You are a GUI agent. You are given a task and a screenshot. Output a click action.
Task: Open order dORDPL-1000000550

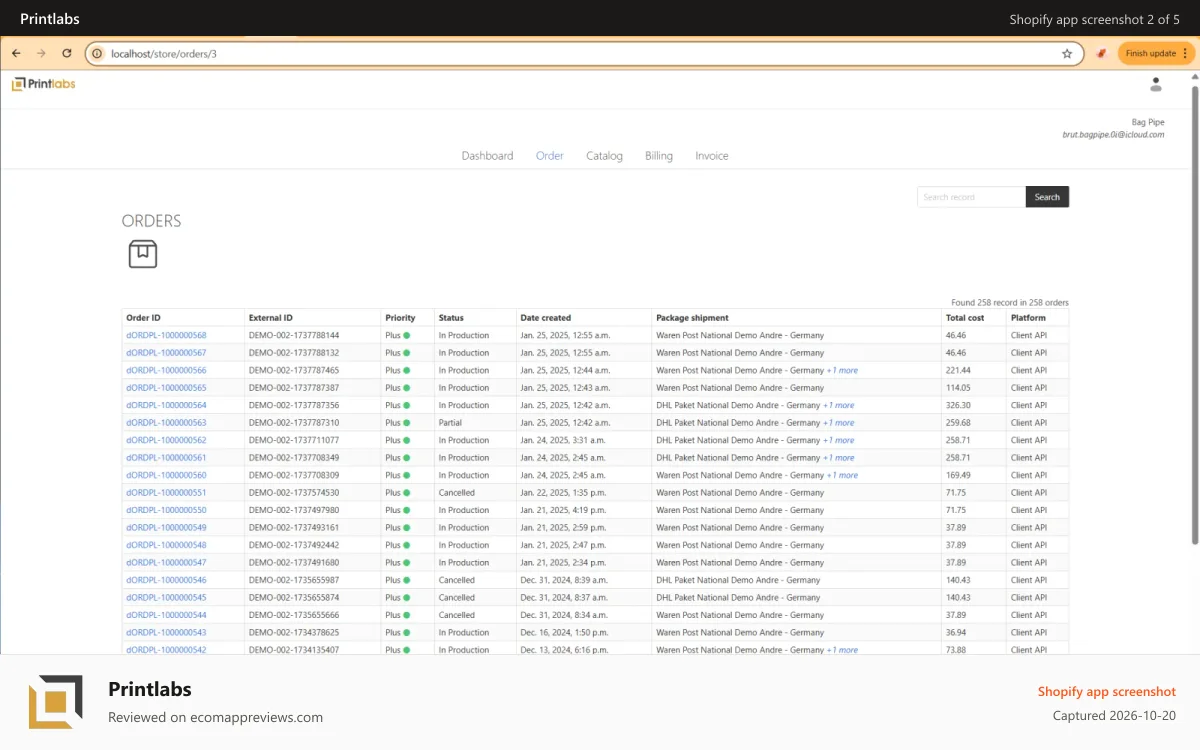(166, 510)
